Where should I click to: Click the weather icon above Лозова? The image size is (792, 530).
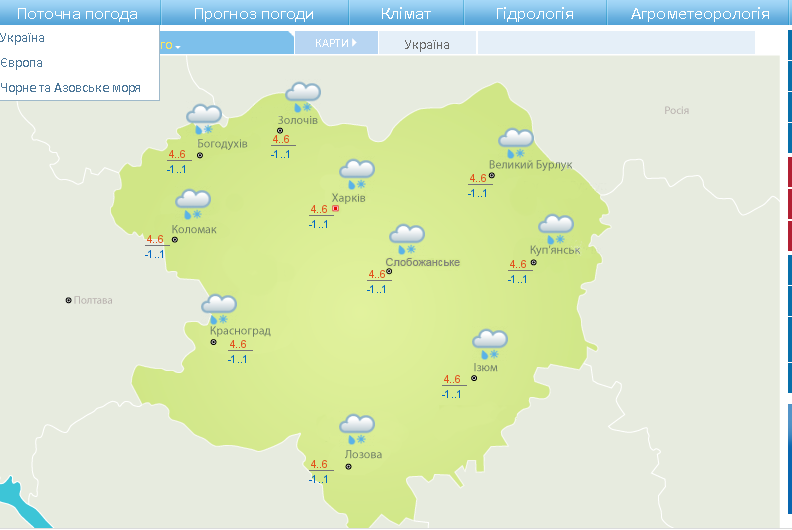pos(357,429)
